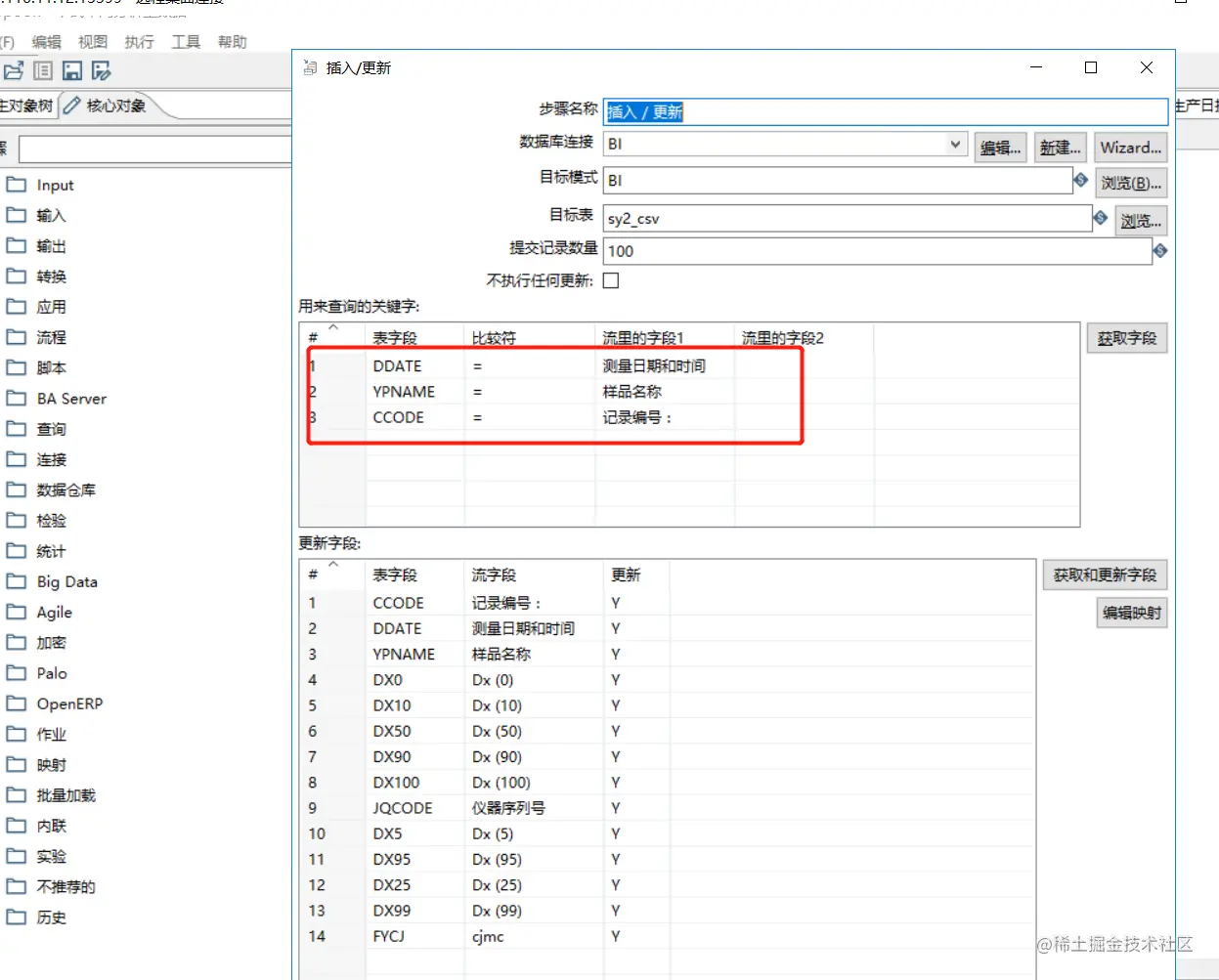The image size is (1219, 980).
Task: Select the 不推荐的 tree item
Action: pos(66,886)
